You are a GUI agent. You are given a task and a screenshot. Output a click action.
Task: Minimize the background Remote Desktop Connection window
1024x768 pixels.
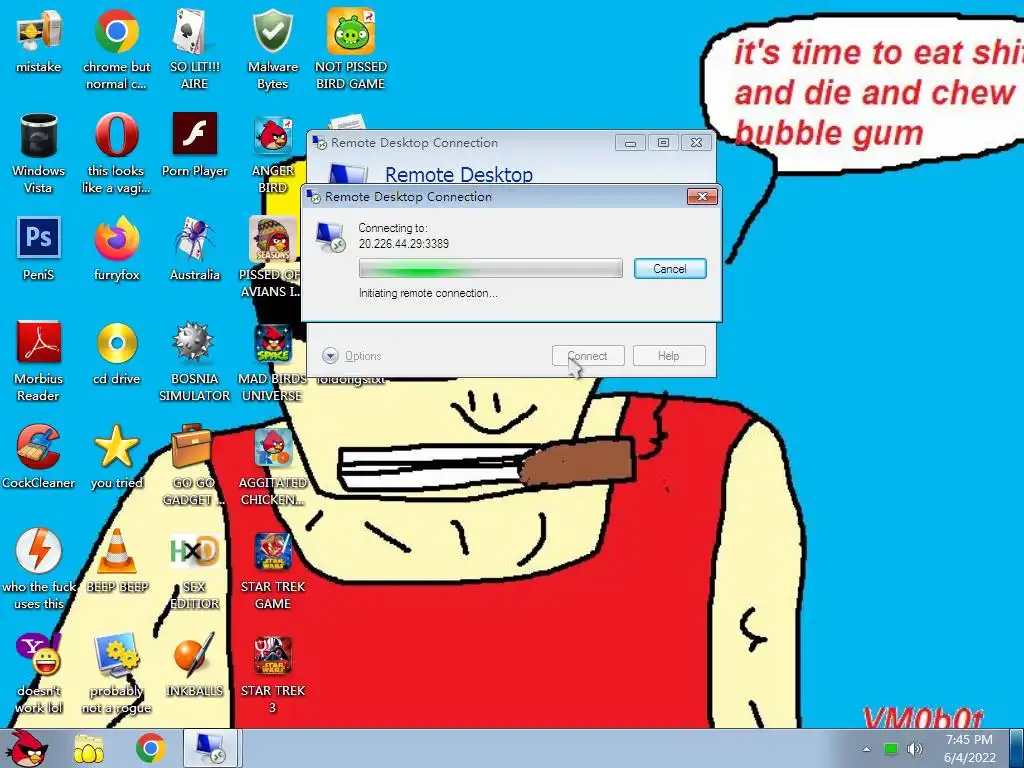[x=630, y=142]
